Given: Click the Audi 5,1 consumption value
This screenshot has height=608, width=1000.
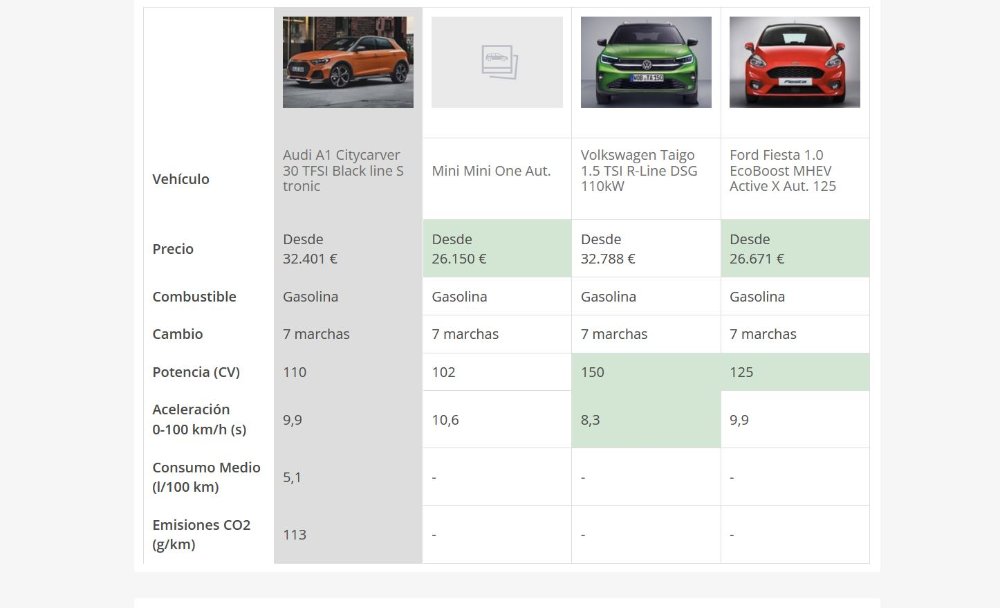Looking at the screenshot, I should [292, 477].
